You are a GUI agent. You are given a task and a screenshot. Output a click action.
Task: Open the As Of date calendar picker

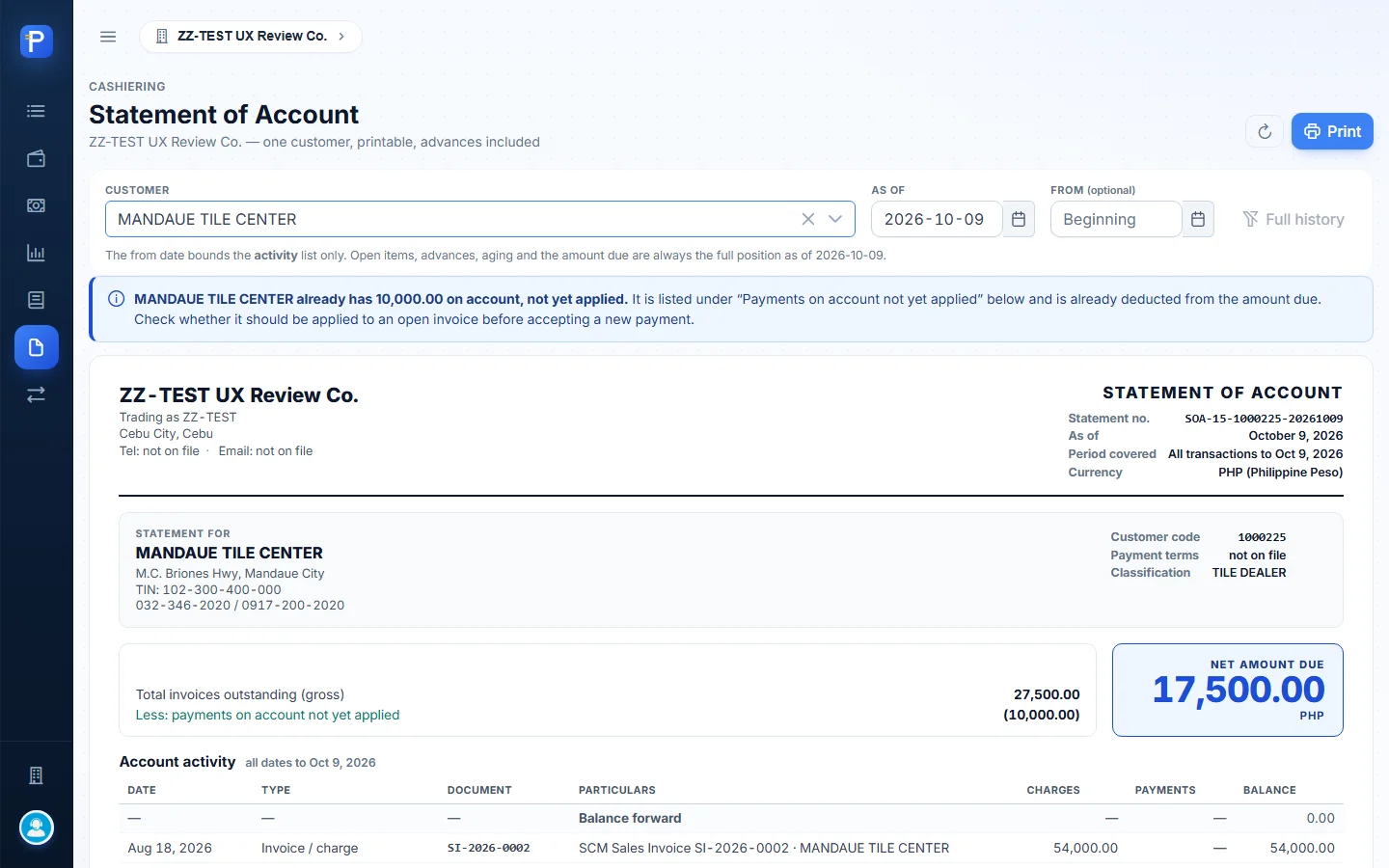click(1019, 219)
